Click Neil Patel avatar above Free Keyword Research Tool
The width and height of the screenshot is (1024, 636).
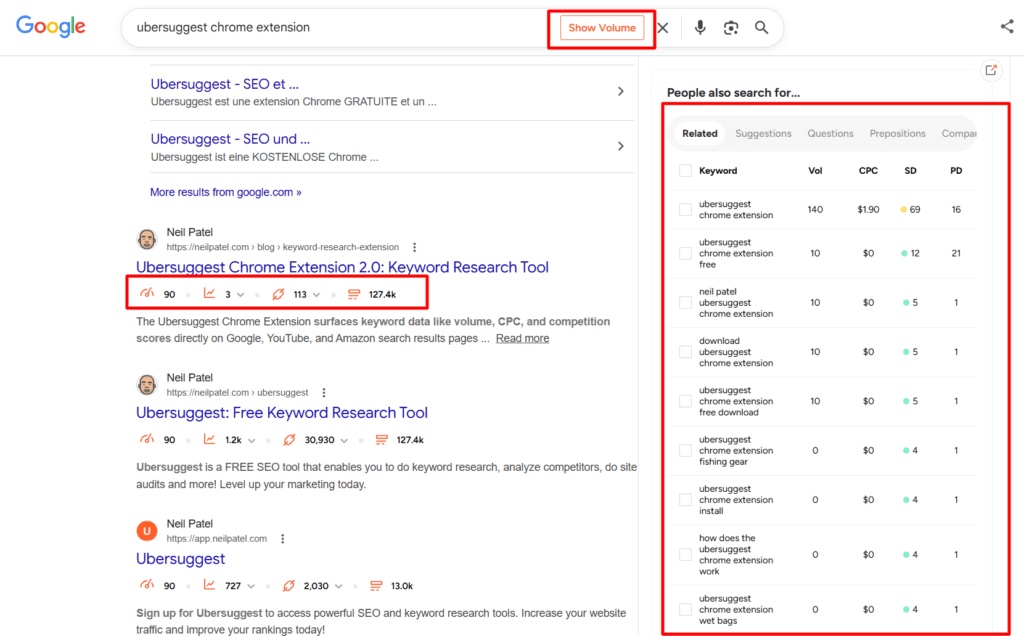point(147,385)
